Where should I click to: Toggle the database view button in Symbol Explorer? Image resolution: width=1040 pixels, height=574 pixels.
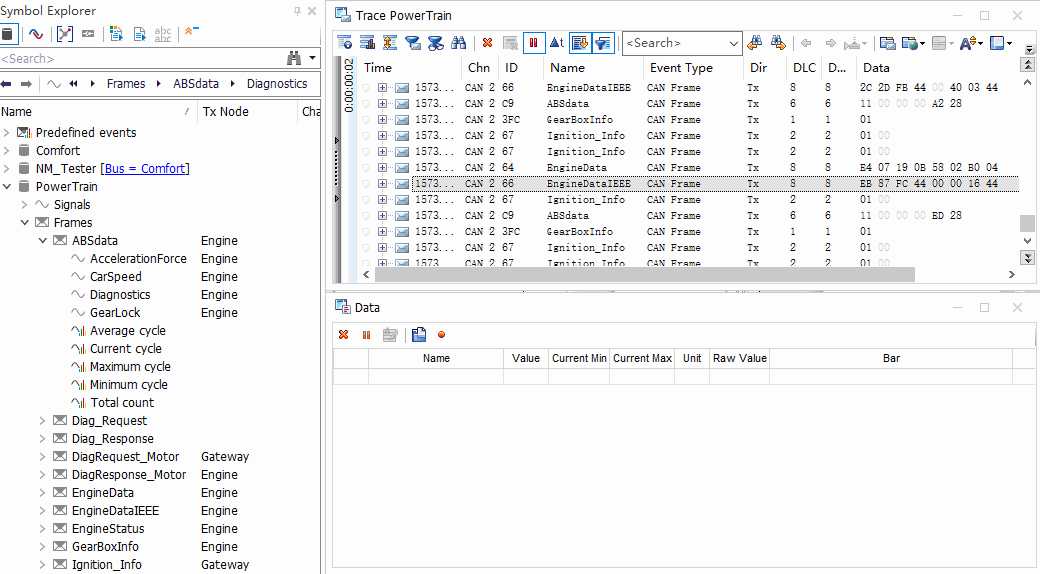coord(8,34)
